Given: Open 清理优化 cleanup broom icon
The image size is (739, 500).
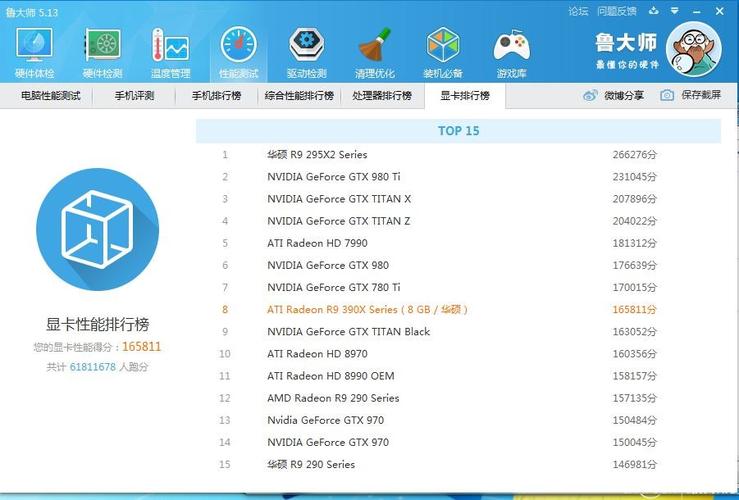Looking at the screenshot, I should pyautogui.click(x=375, y=53).
